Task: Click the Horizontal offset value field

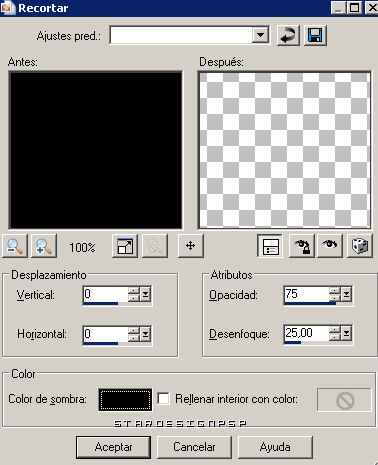Action: pyautogui.click(x=105, y=333)
